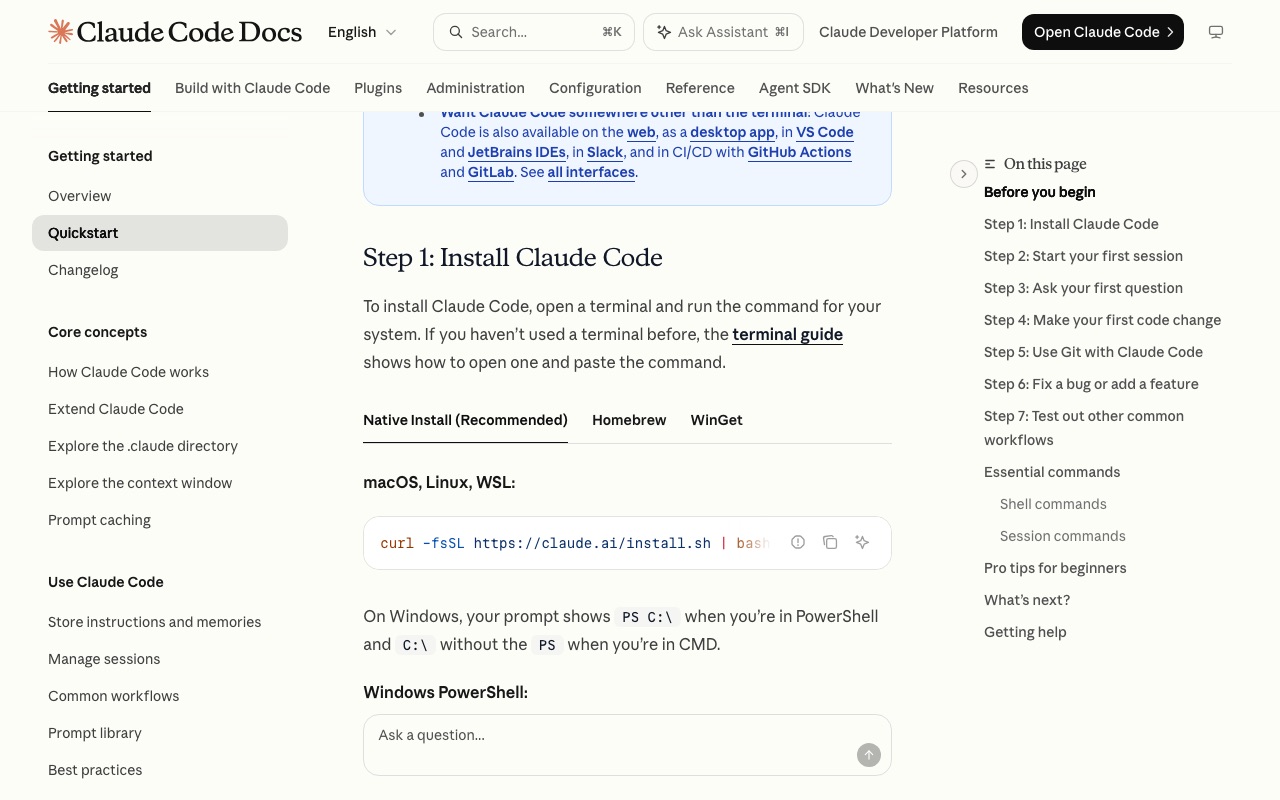Switch to the Build with Claude Code tab

click(x=252, y=88)
